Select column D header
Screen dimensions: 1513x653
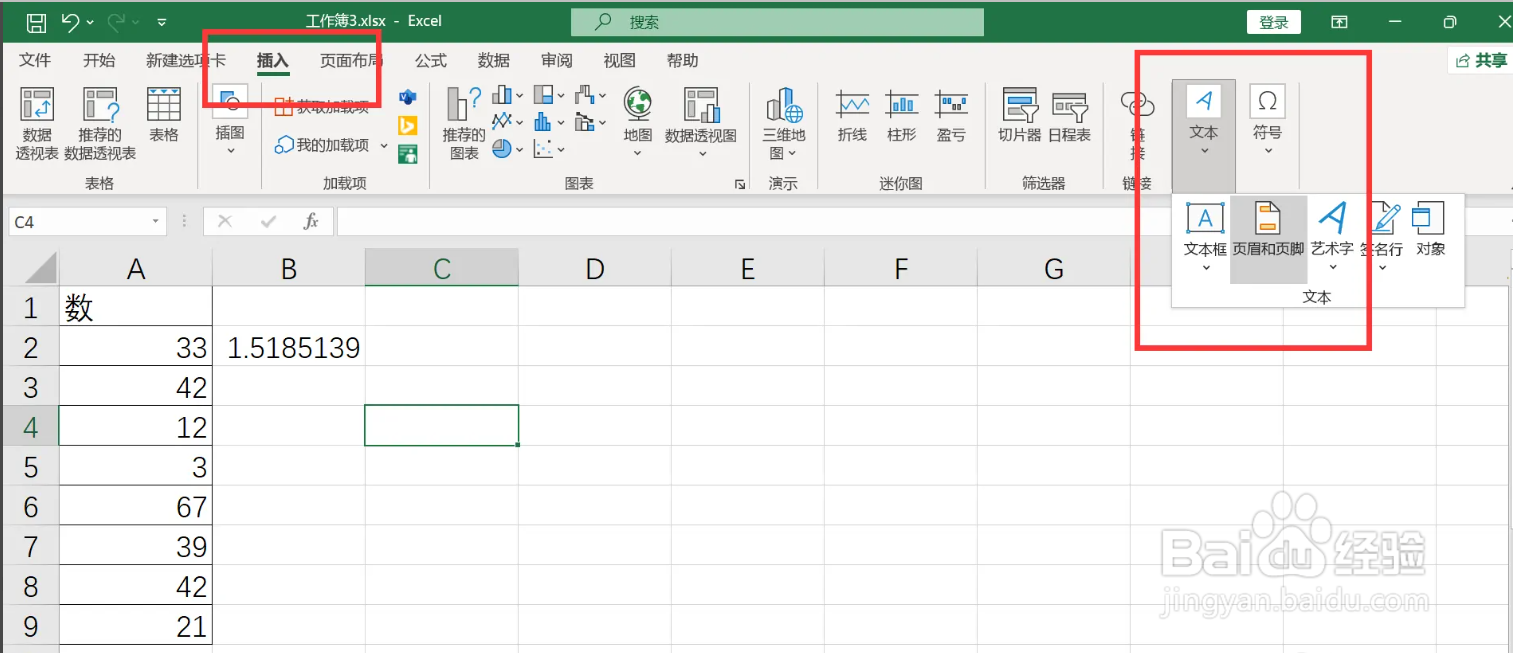click(x=595, y=268)
